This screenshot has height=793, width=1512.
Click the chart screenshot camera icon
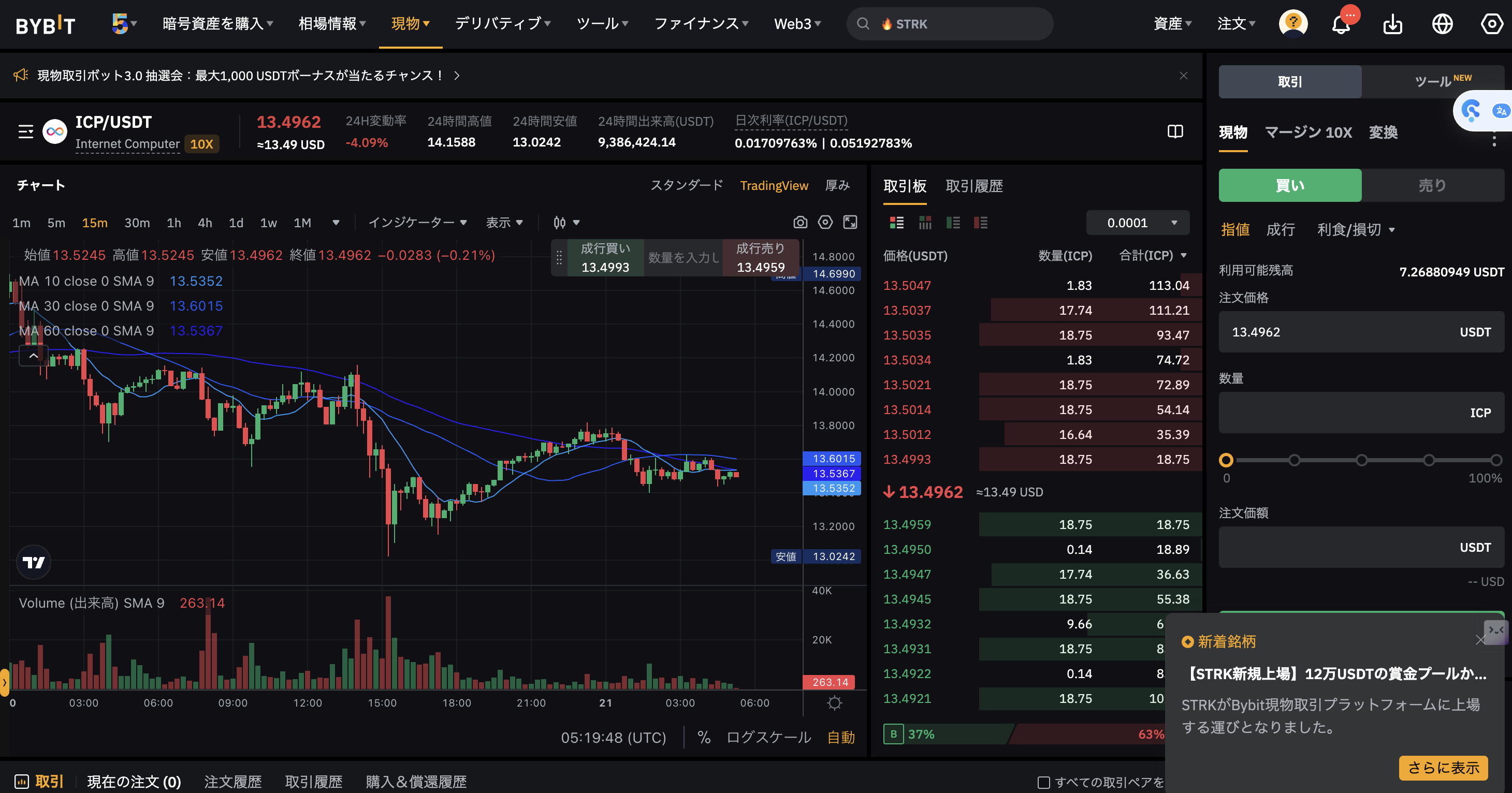click(x=800, y=222)
